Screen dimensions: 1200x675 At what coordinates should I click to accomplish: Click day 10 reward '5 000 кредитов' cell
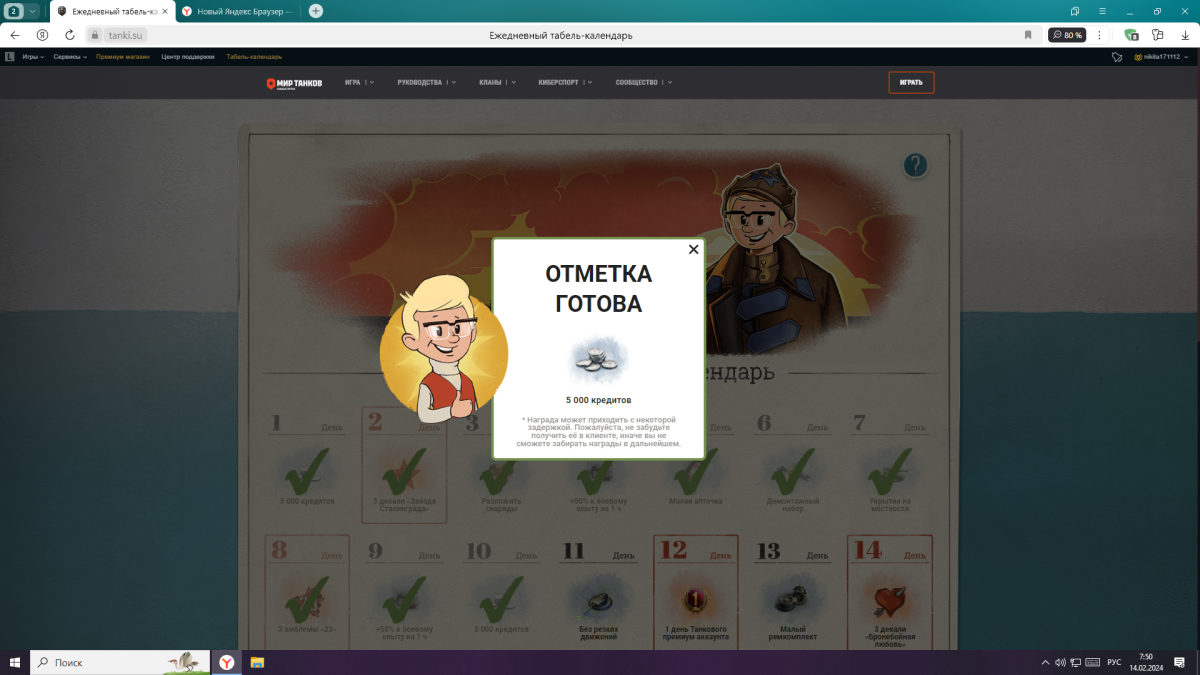point(500,593)
